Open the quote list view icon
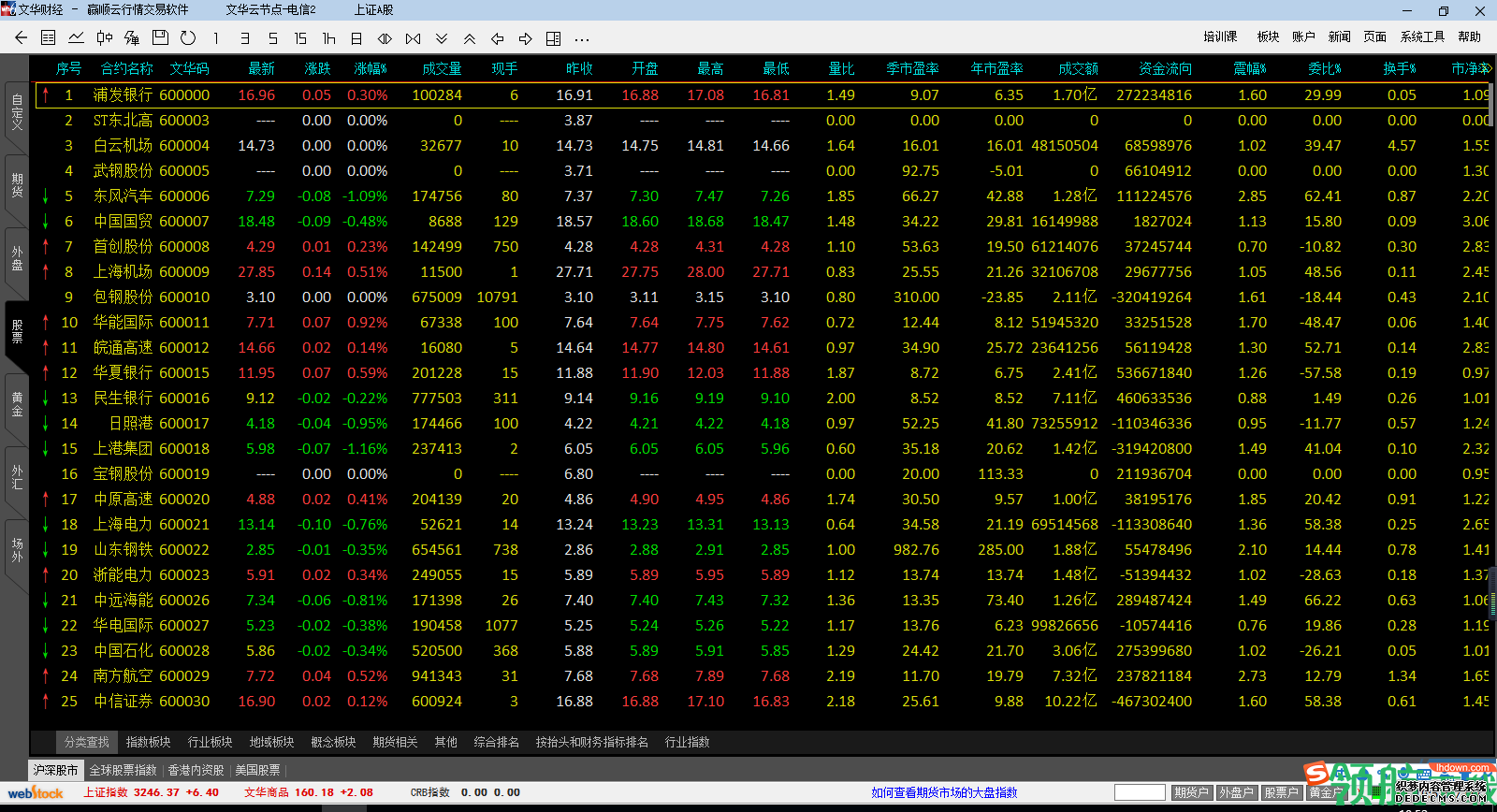Viewport: 1497px width, 812px height. 49,38
